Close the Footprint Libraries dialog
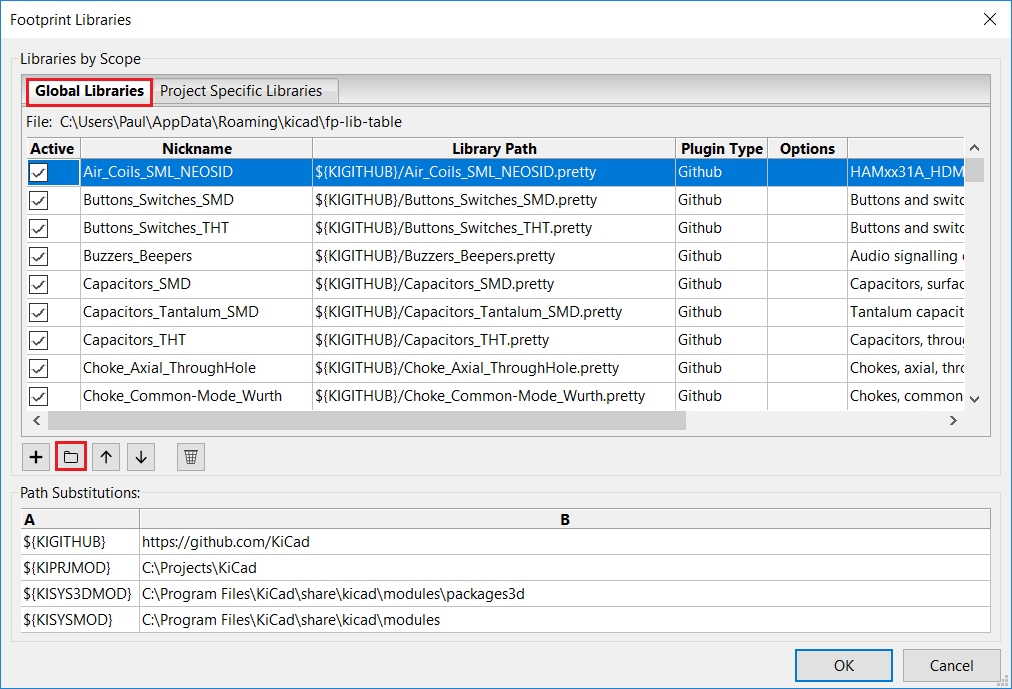 pyautogui.click(x=989, y=19)
